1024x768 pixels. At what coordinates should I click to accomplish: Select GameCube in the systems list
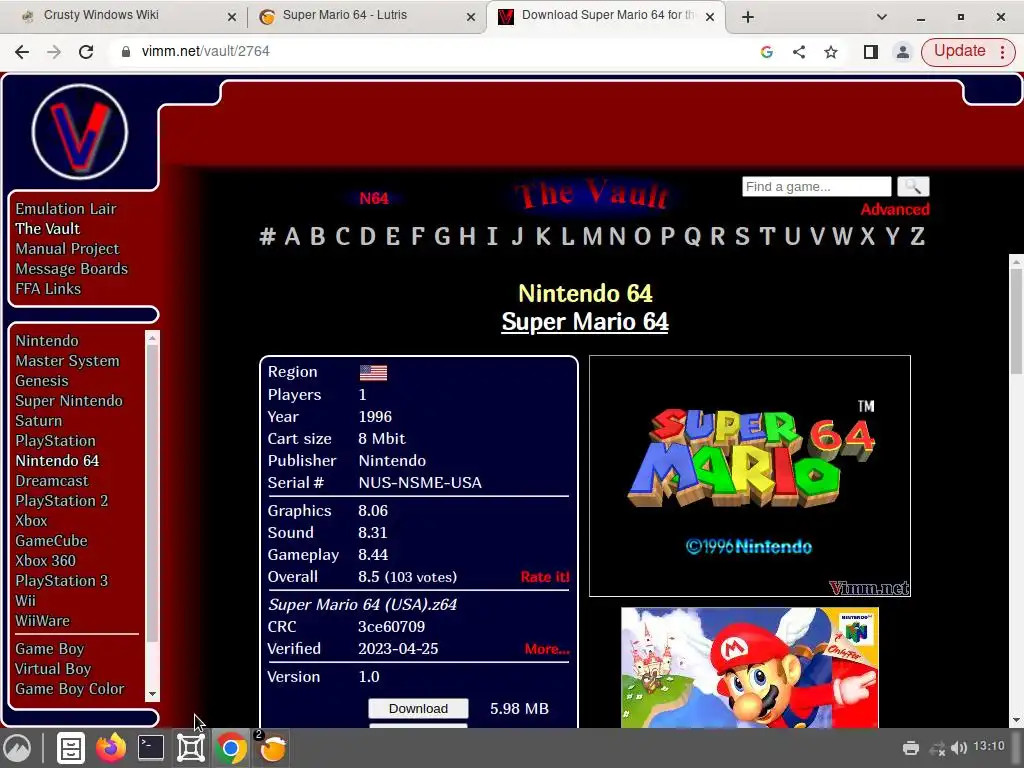click(x=52, y=541)
